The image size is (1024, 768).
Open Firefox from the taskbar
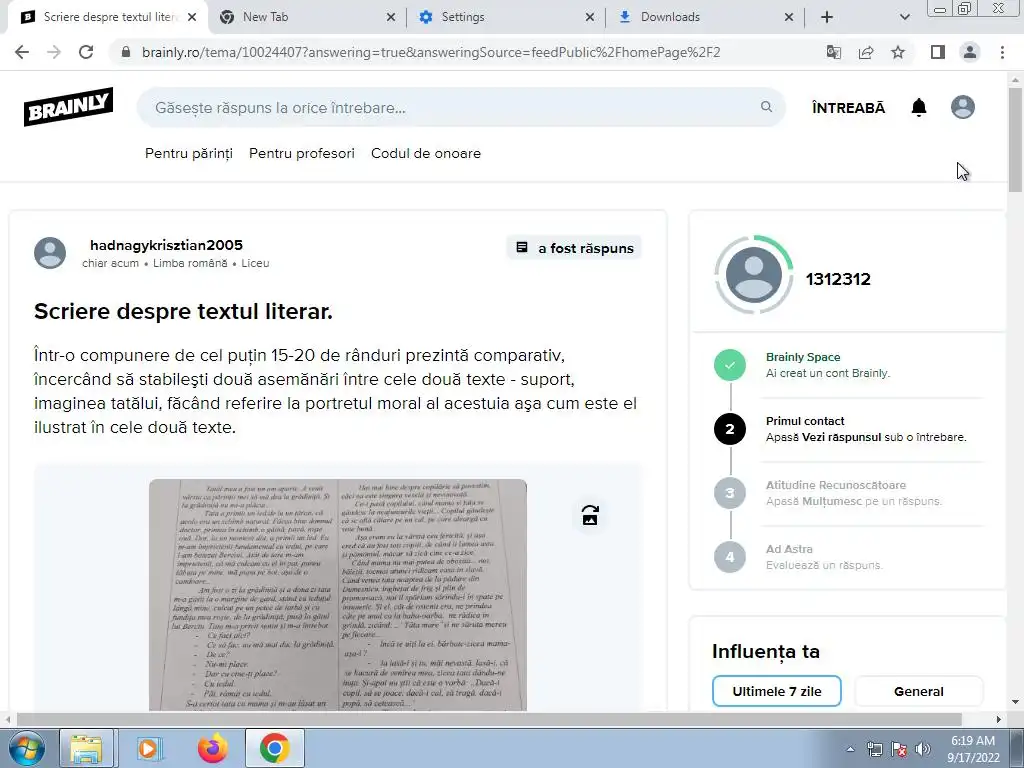(213, 748)
